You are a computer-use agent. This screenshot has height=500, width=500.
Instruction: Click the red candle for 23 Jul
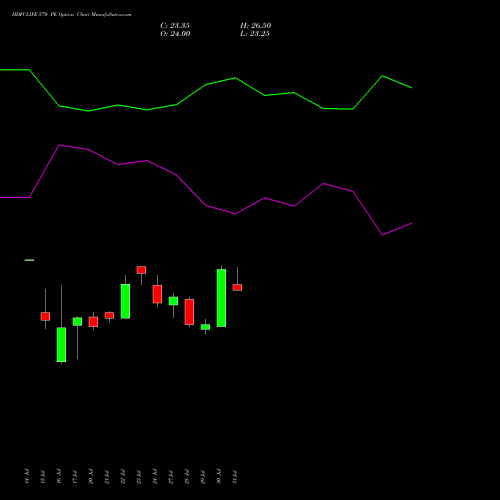pos(141,270)
